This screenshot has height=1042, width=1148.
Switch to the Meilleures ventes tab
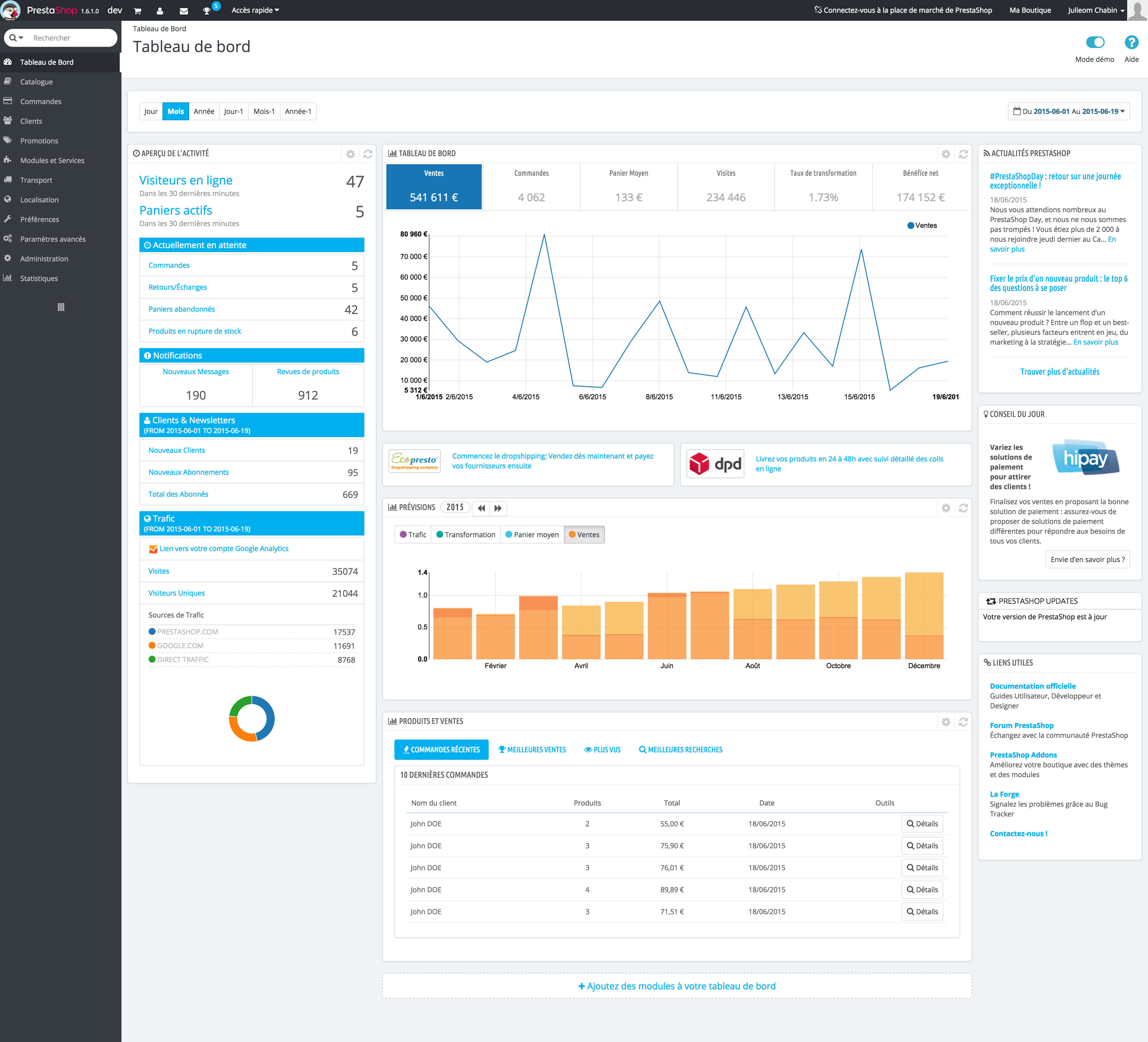(x=532, y=749)
